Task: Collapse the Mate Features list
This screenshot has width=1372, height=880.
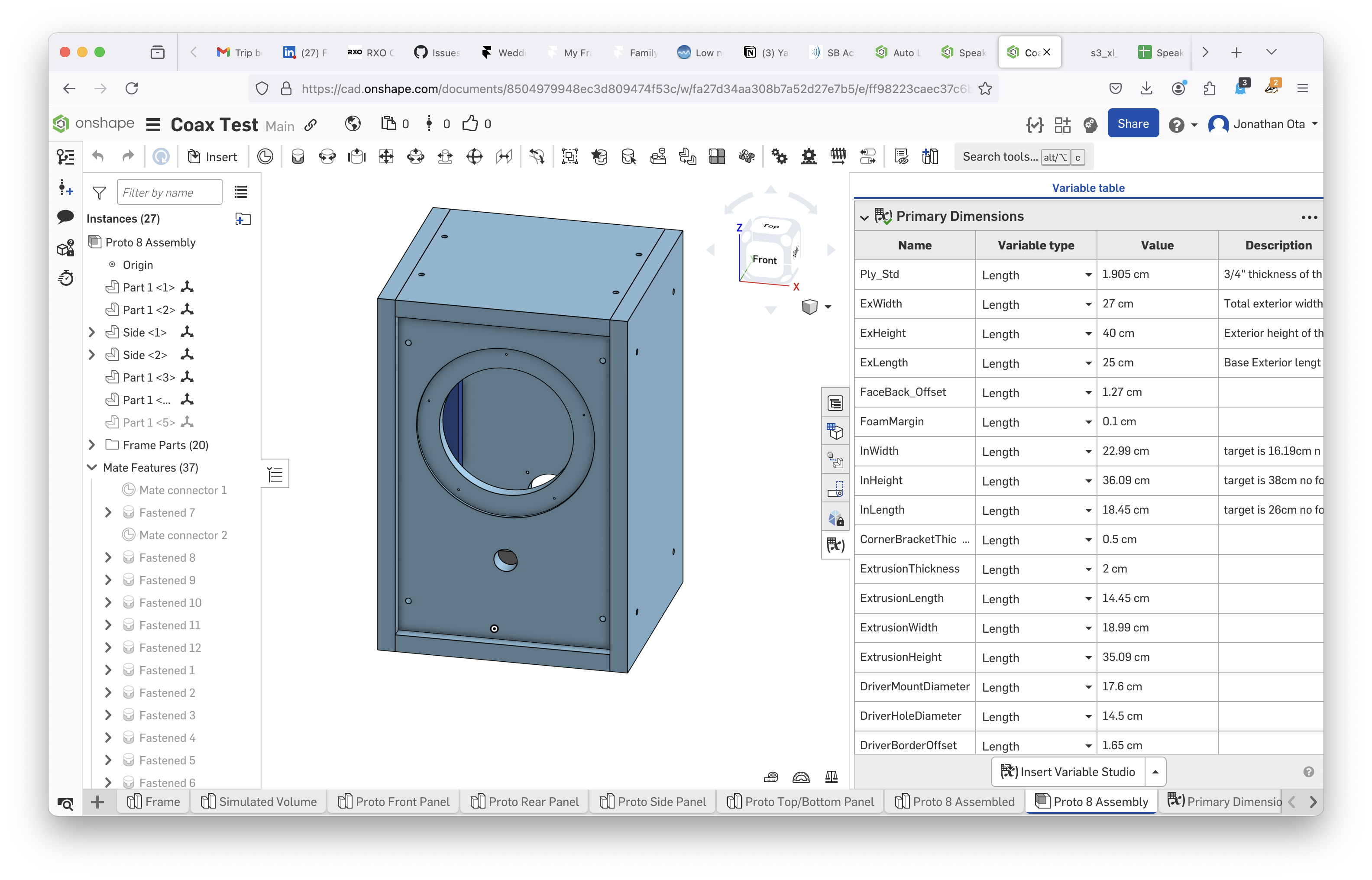Action: tap(91, 467)
